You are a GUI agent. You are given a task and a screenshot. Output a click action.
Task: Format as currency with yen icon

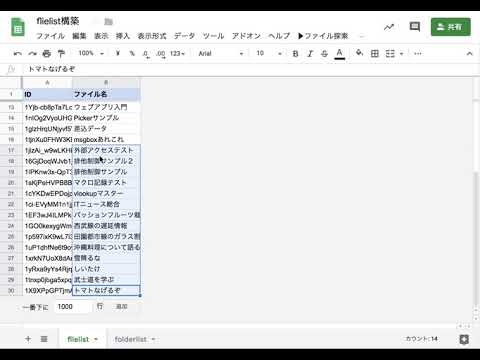[x=118, y=53]
